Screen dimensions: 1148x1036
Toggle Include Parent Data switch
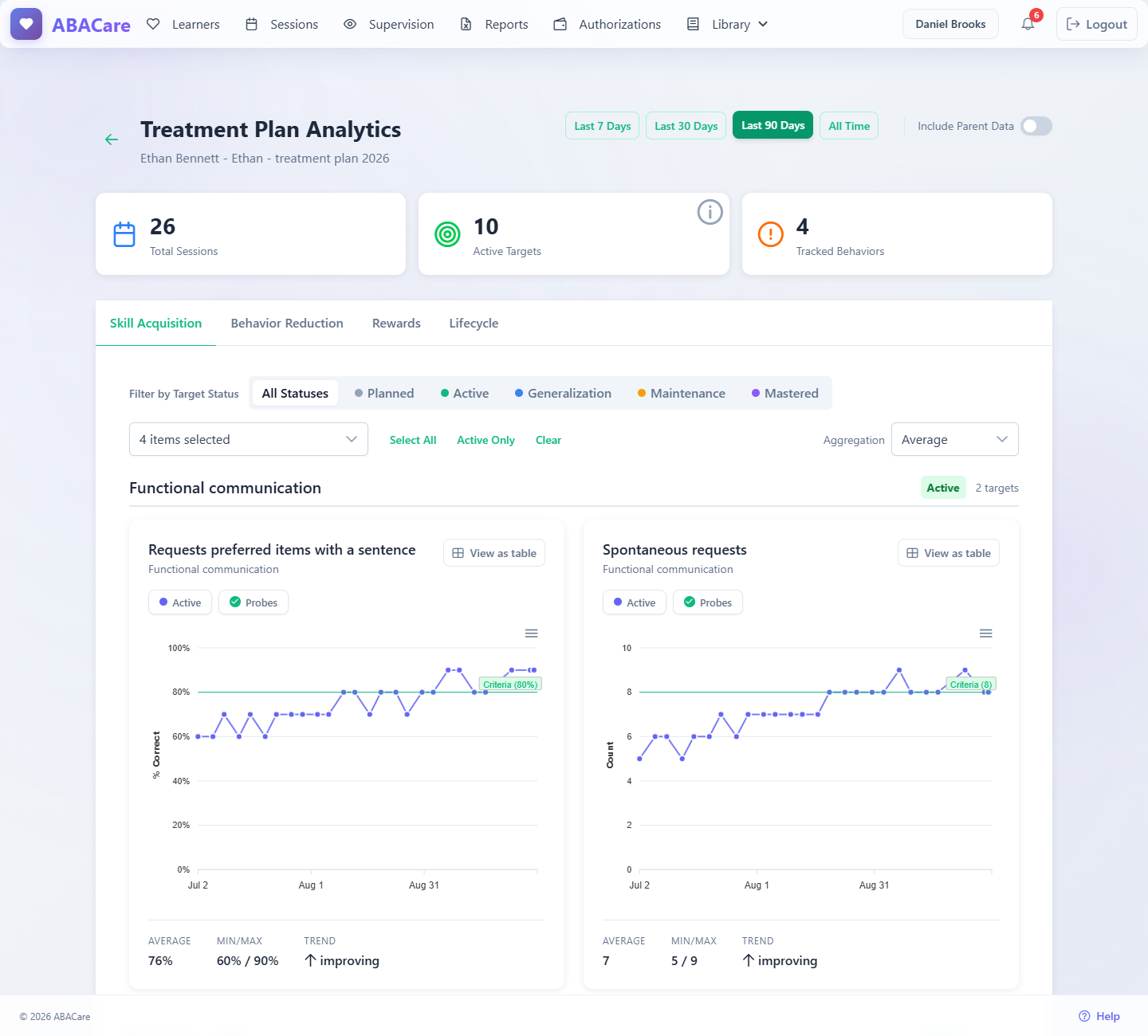coord(1036,126)
